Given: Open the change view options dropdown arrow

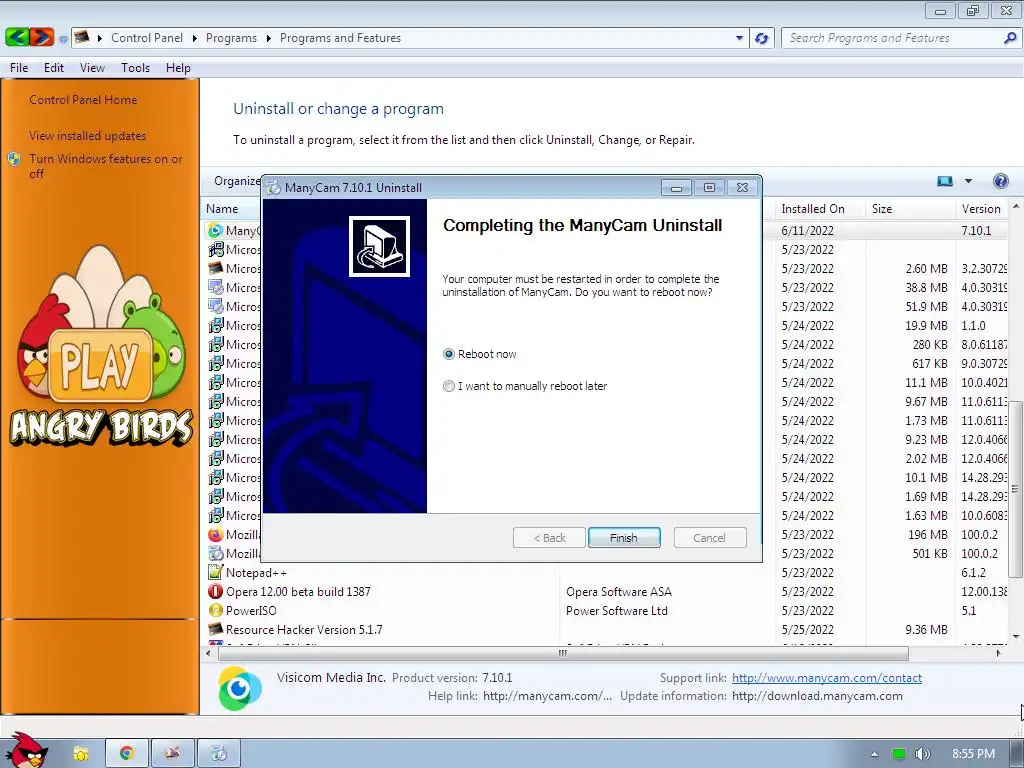Looking at the screenshot, I should 968,181.
